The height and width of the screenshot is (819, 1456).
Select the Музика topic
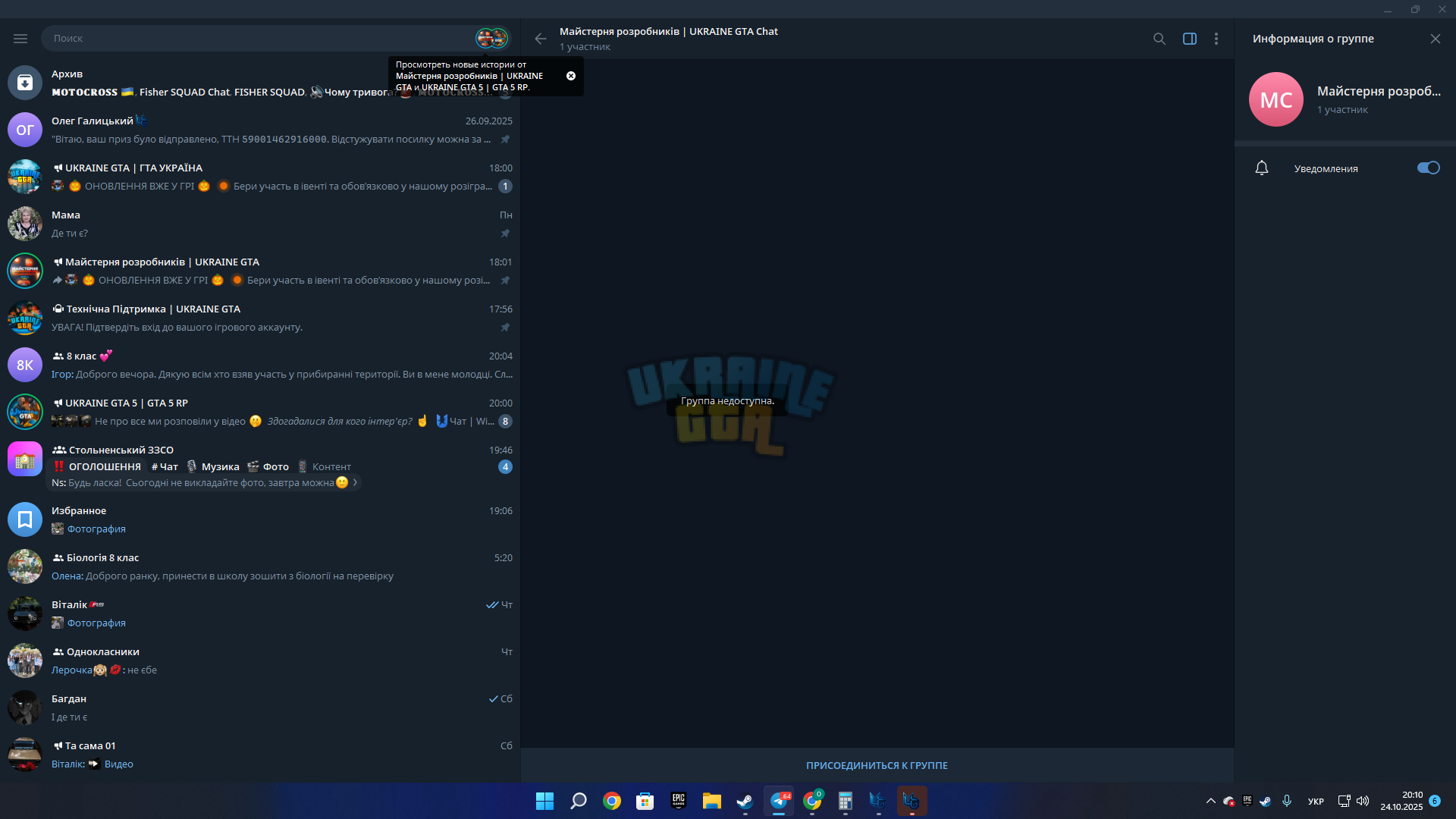(213, 467)
